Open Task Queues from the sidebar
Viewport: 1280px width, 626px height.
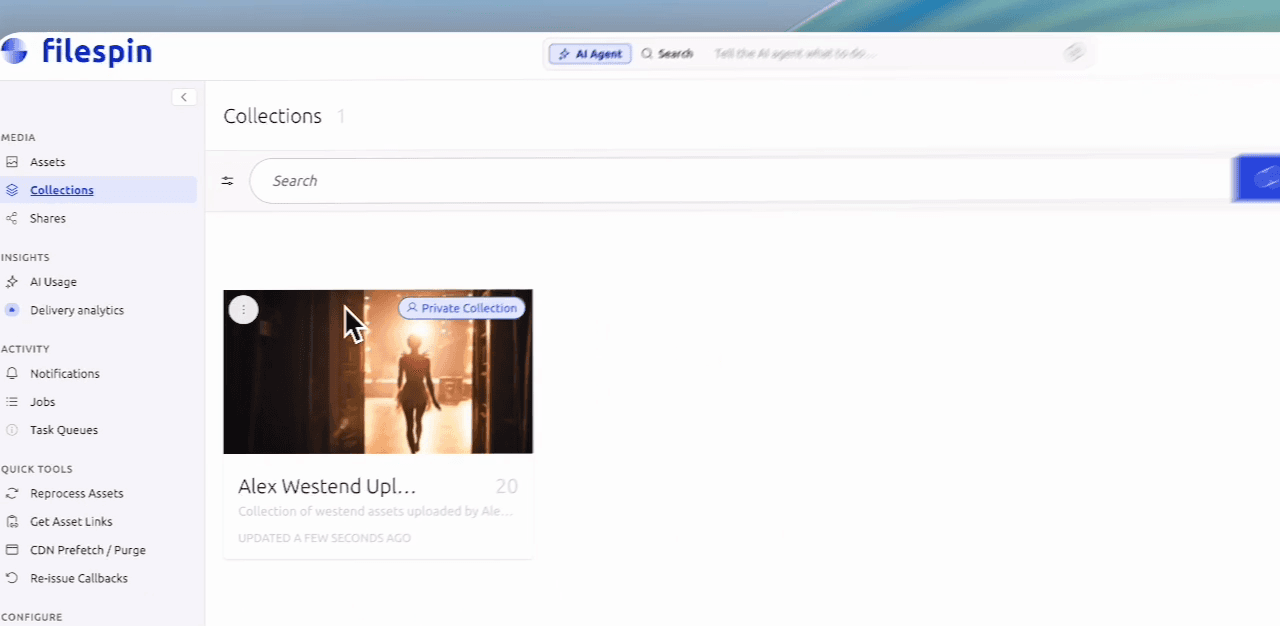[64, 430]
